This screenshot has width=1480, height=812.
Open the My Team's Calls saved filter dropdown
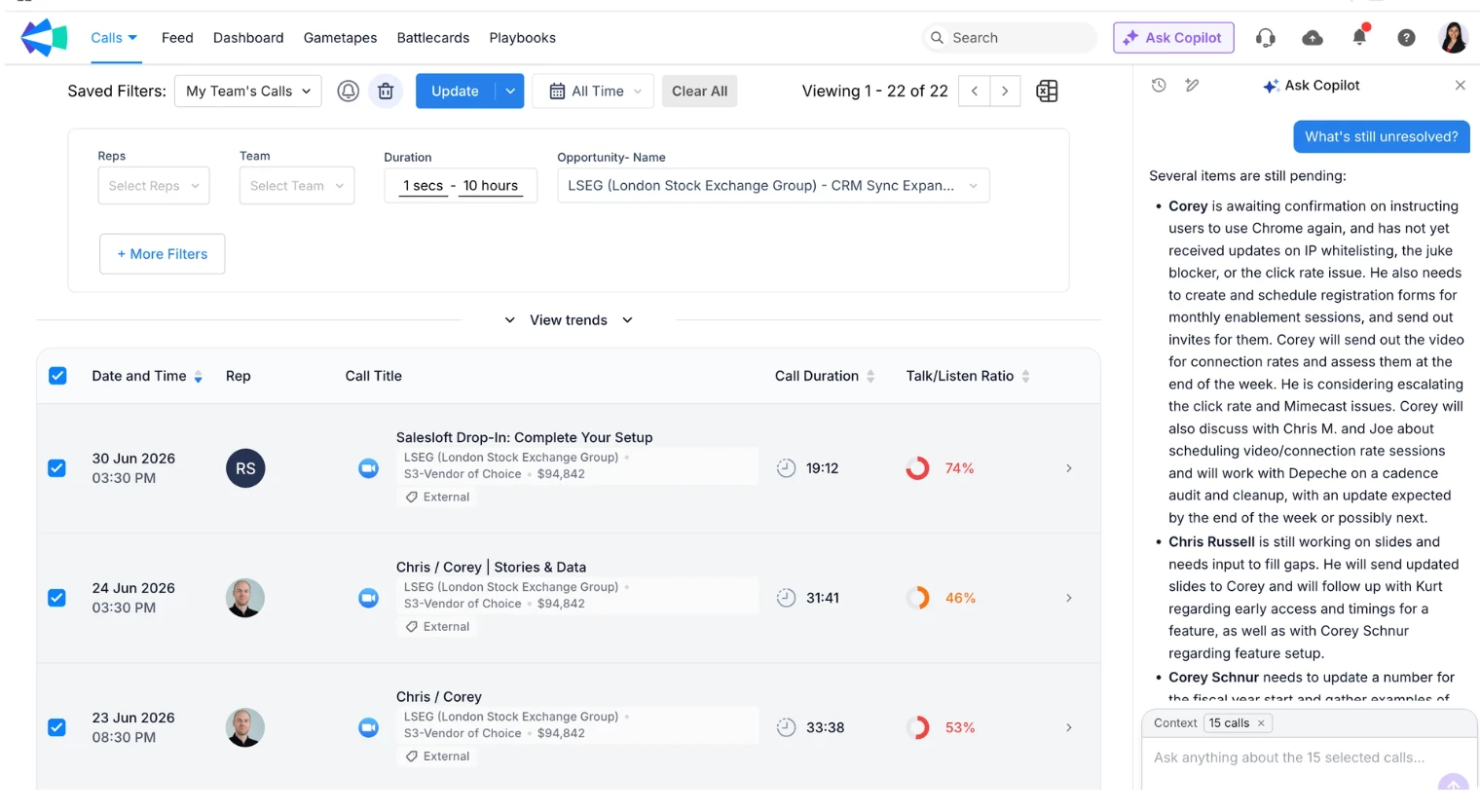[x=248, y=91]
